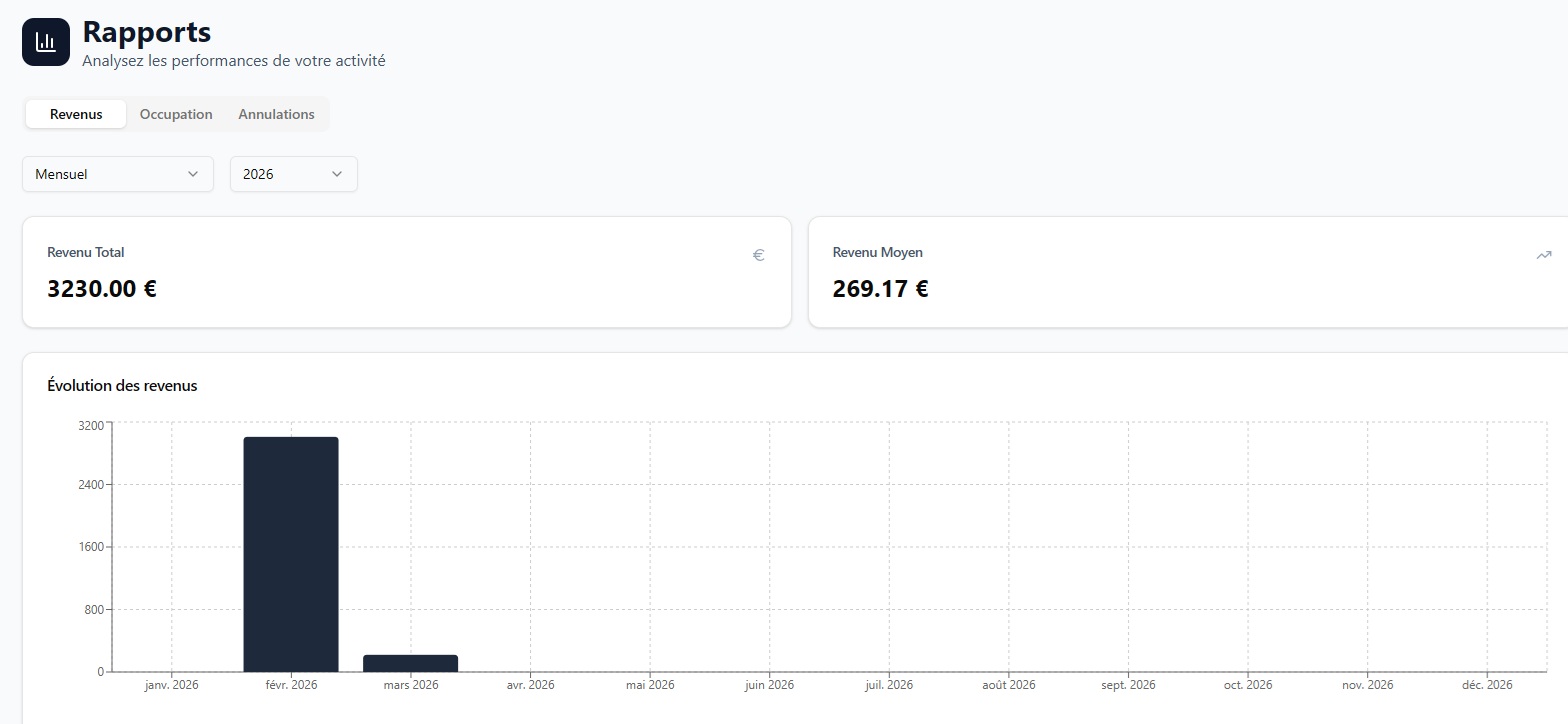Click the 3200 y-axis label

tap(90, 425)
